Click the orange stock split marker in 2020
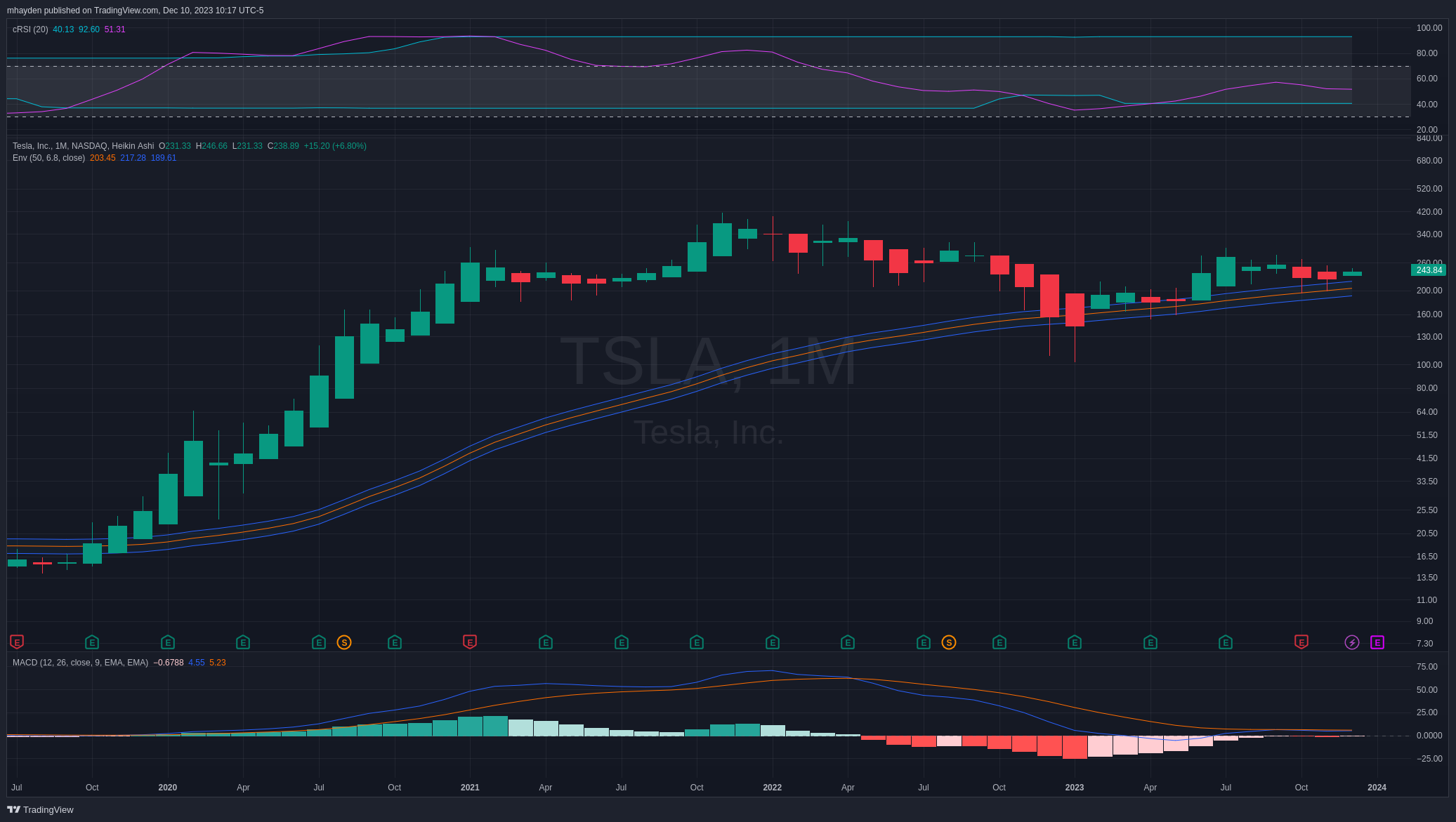The width and height of the screenshot is (1456, 822). pos(344,642)
